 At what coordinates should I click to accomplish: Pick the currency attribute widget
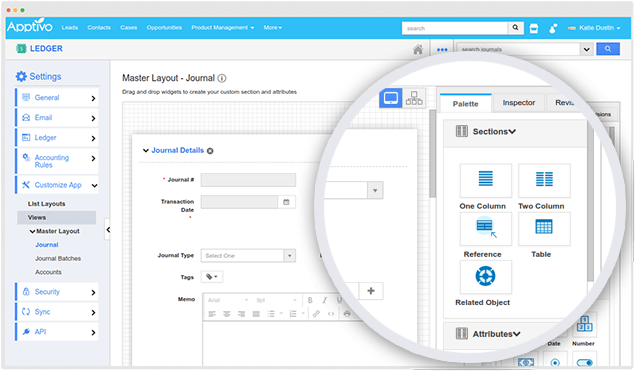click(x=526, y=362)
